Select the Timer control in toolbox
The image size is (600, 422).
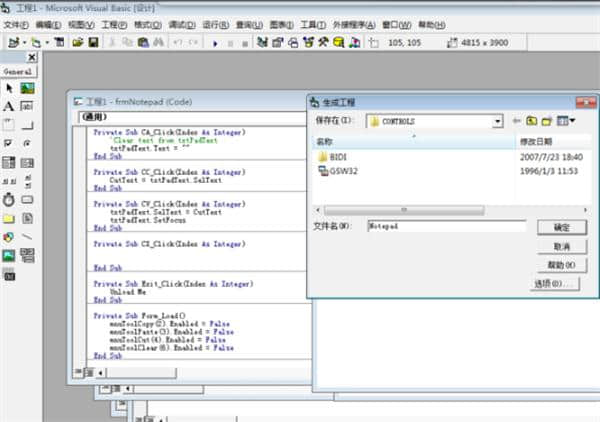click(9, 200)
